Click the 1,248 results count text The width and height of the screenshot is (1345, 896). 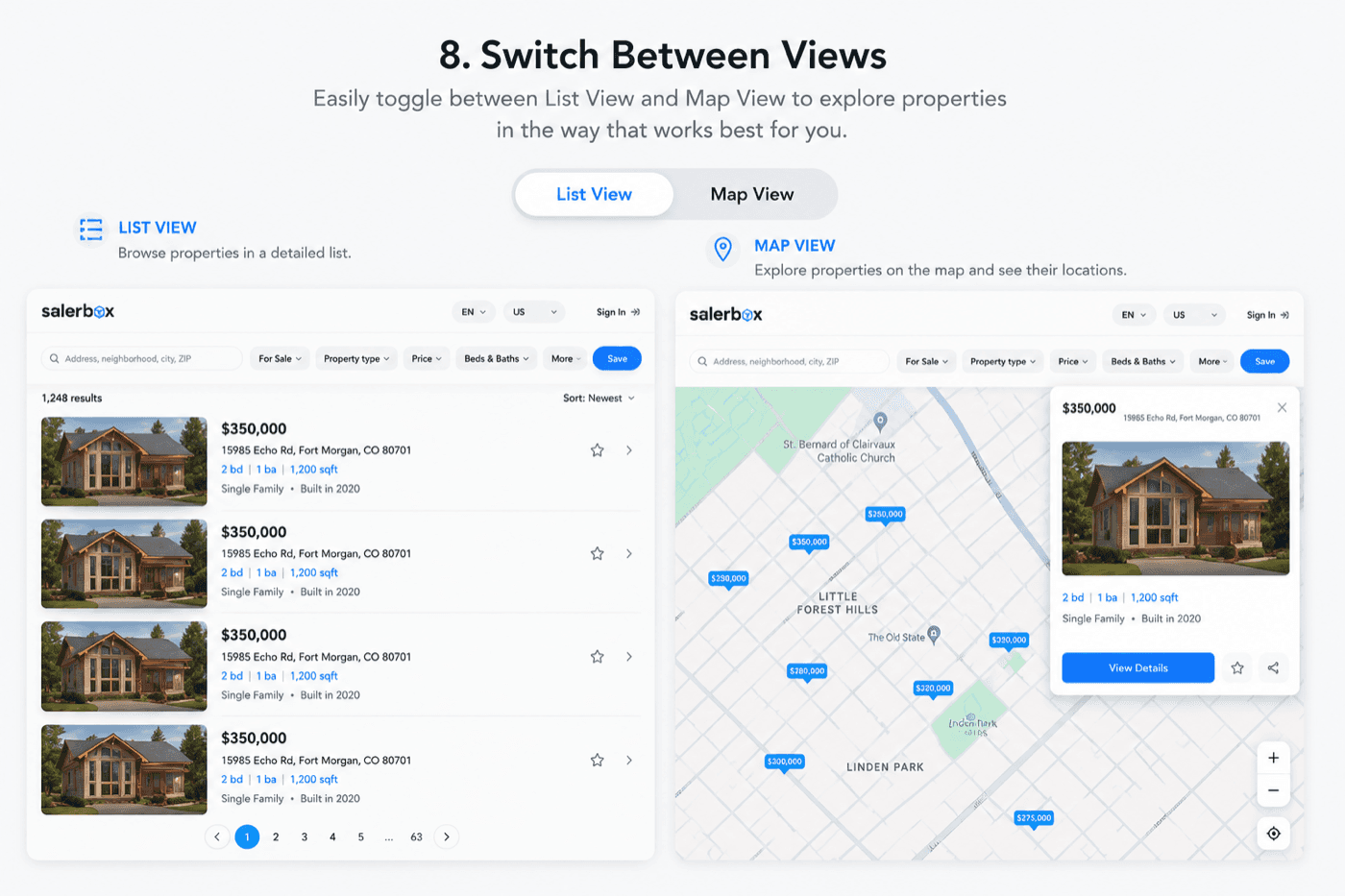tap(72, 398)
